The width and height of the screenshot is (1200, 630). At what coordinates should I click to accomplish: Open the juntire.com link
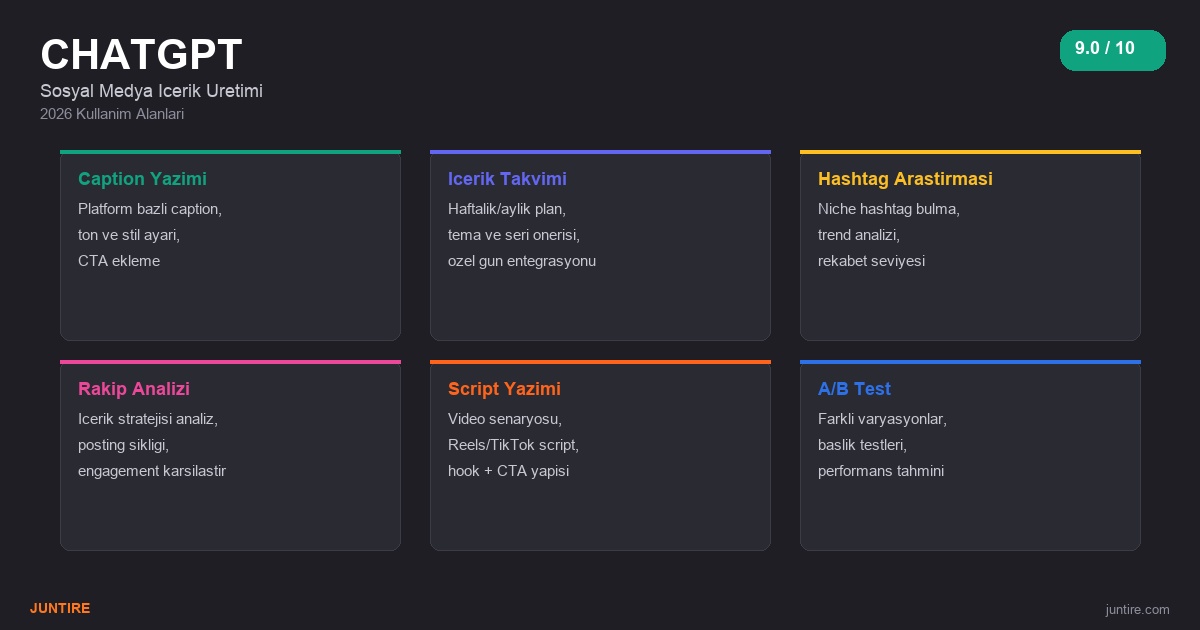1137,609
